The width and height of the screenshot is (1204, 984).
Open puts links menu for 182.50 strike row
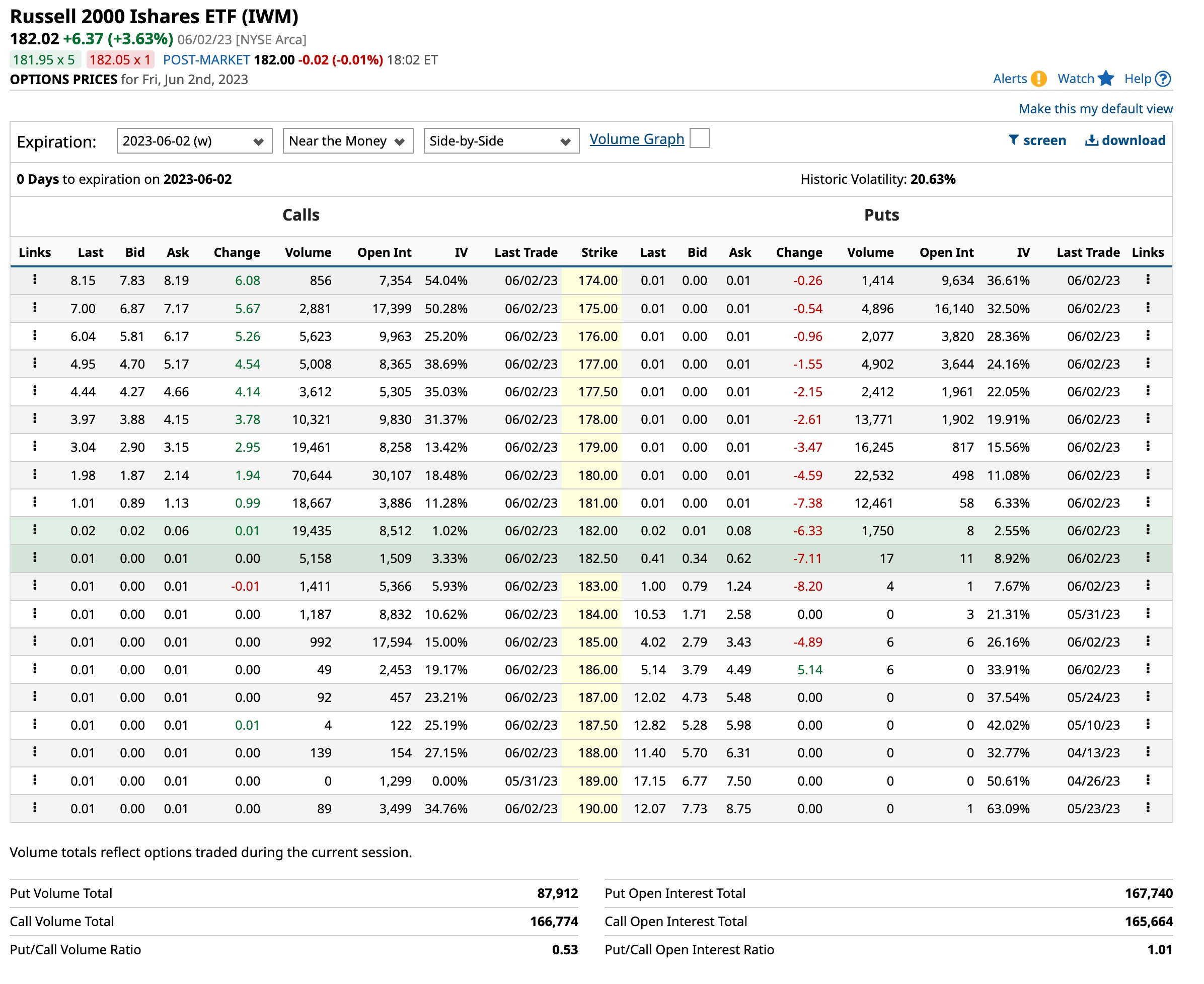(1148, 558)
